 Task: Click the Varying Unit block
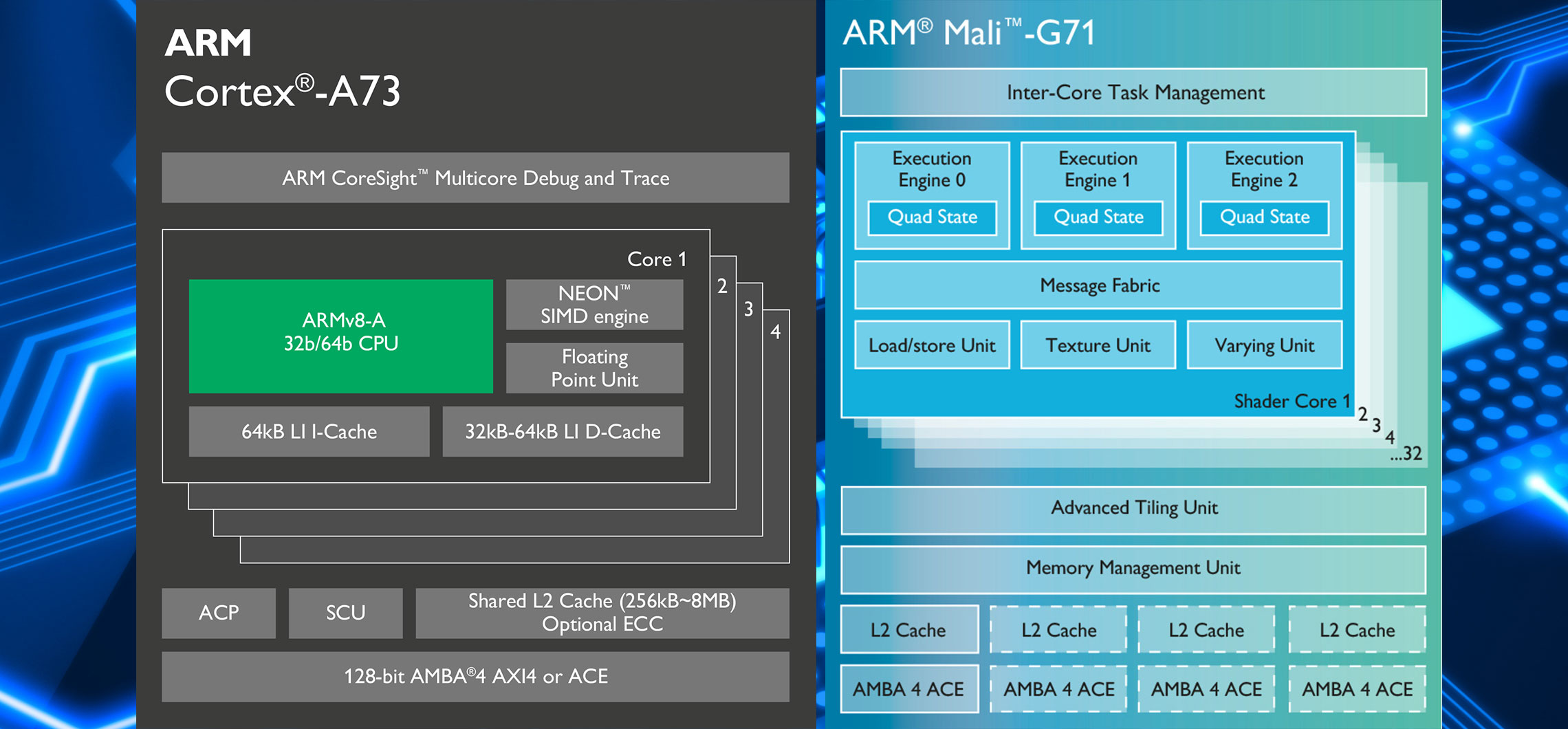pyautogui.click(x=1264, y=345)
